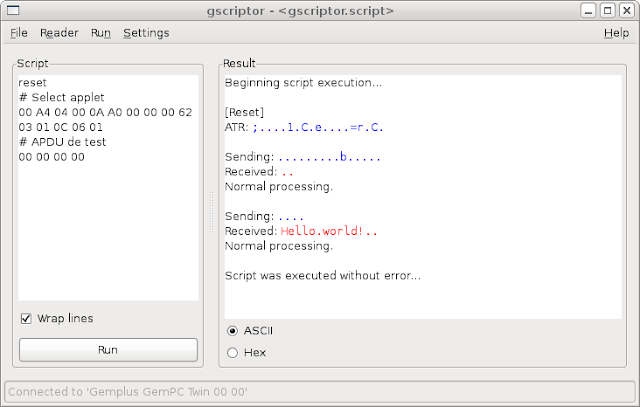Open the Reader menu
The image size is (640, 407).
(59, 33)
